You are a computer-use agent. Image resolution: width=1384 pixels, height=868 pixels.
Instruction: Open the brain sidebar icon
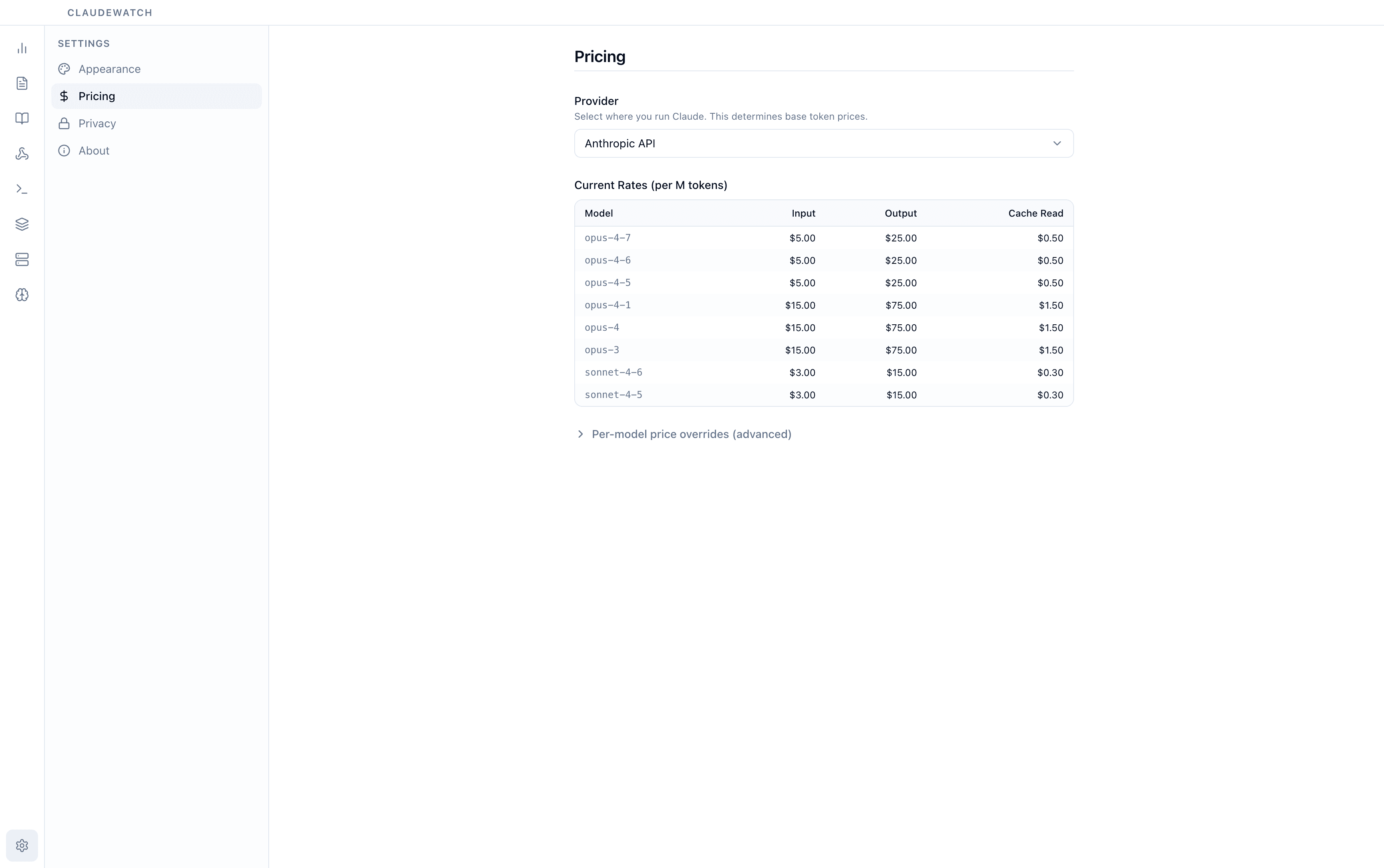[22, 295]
